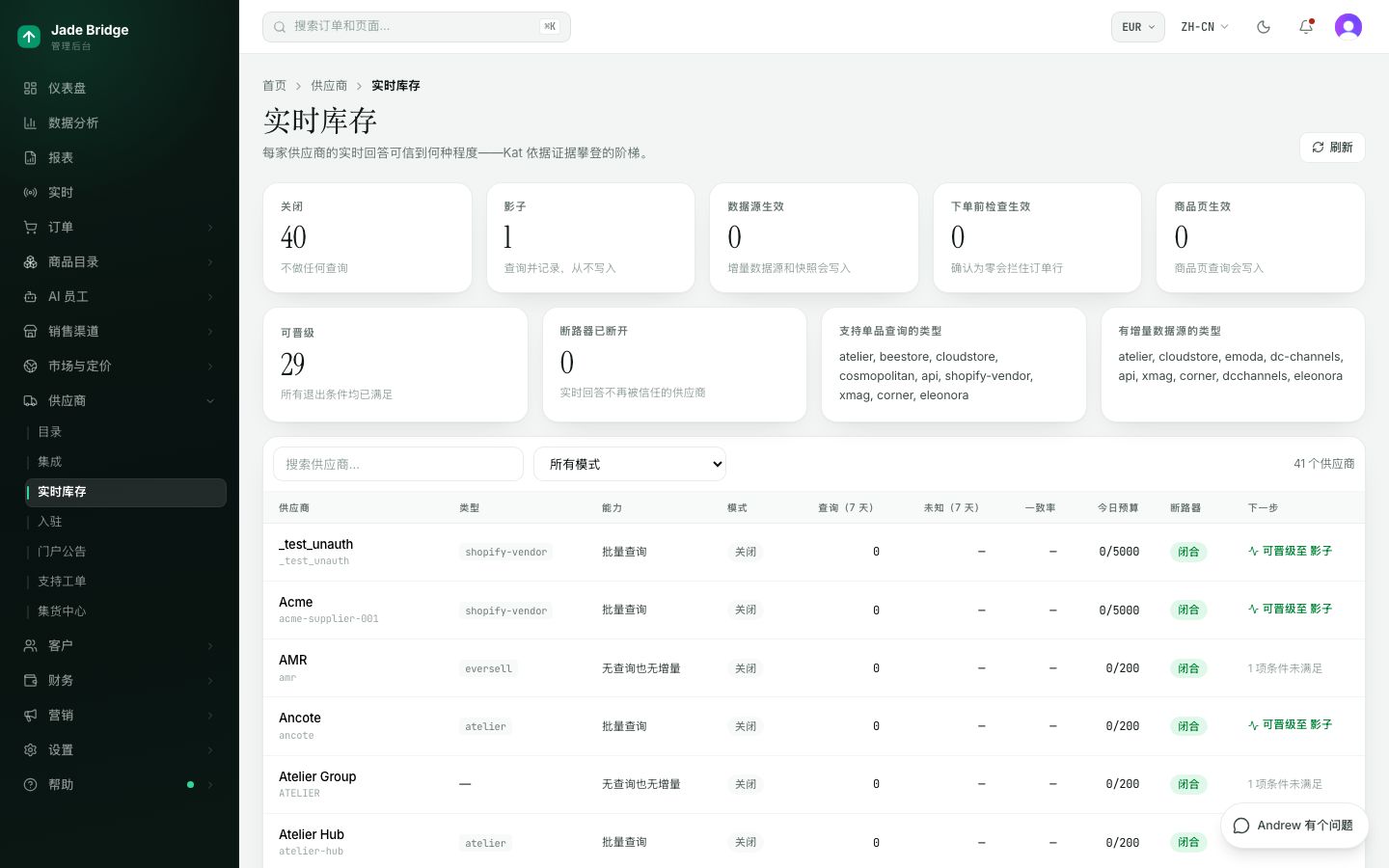Open the user avatar menu
The height and width of the screenshot is (868, 1389).
(x=1348, y=27)
